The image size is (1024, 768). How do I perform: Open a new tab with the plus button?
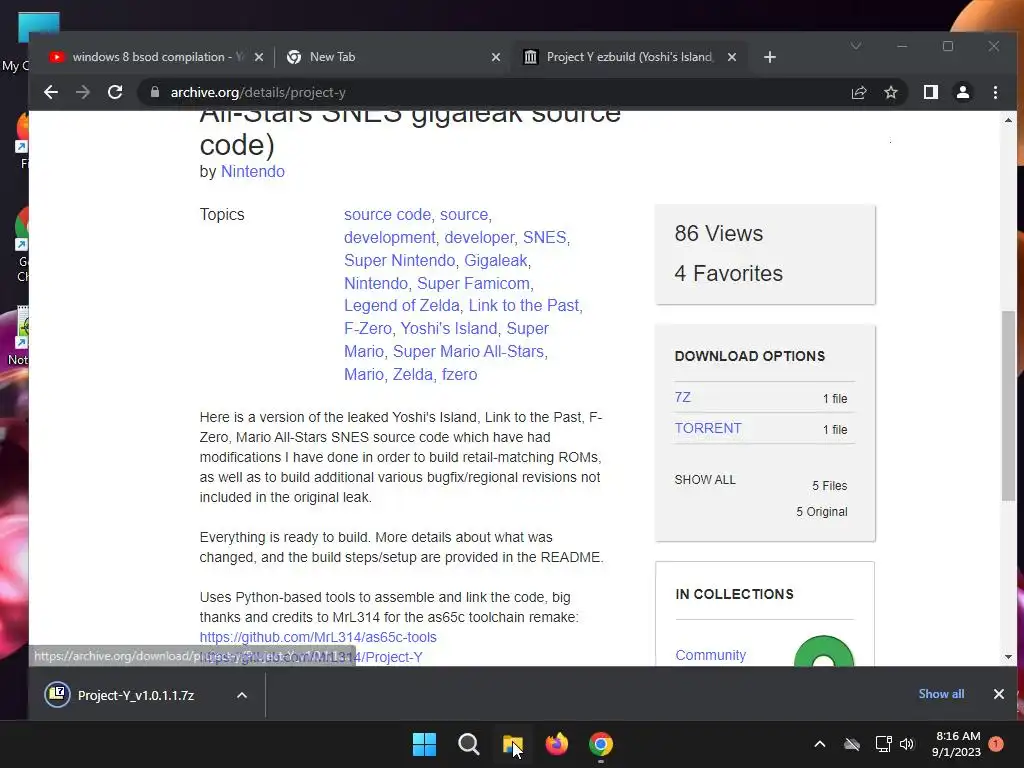point(770,57)
